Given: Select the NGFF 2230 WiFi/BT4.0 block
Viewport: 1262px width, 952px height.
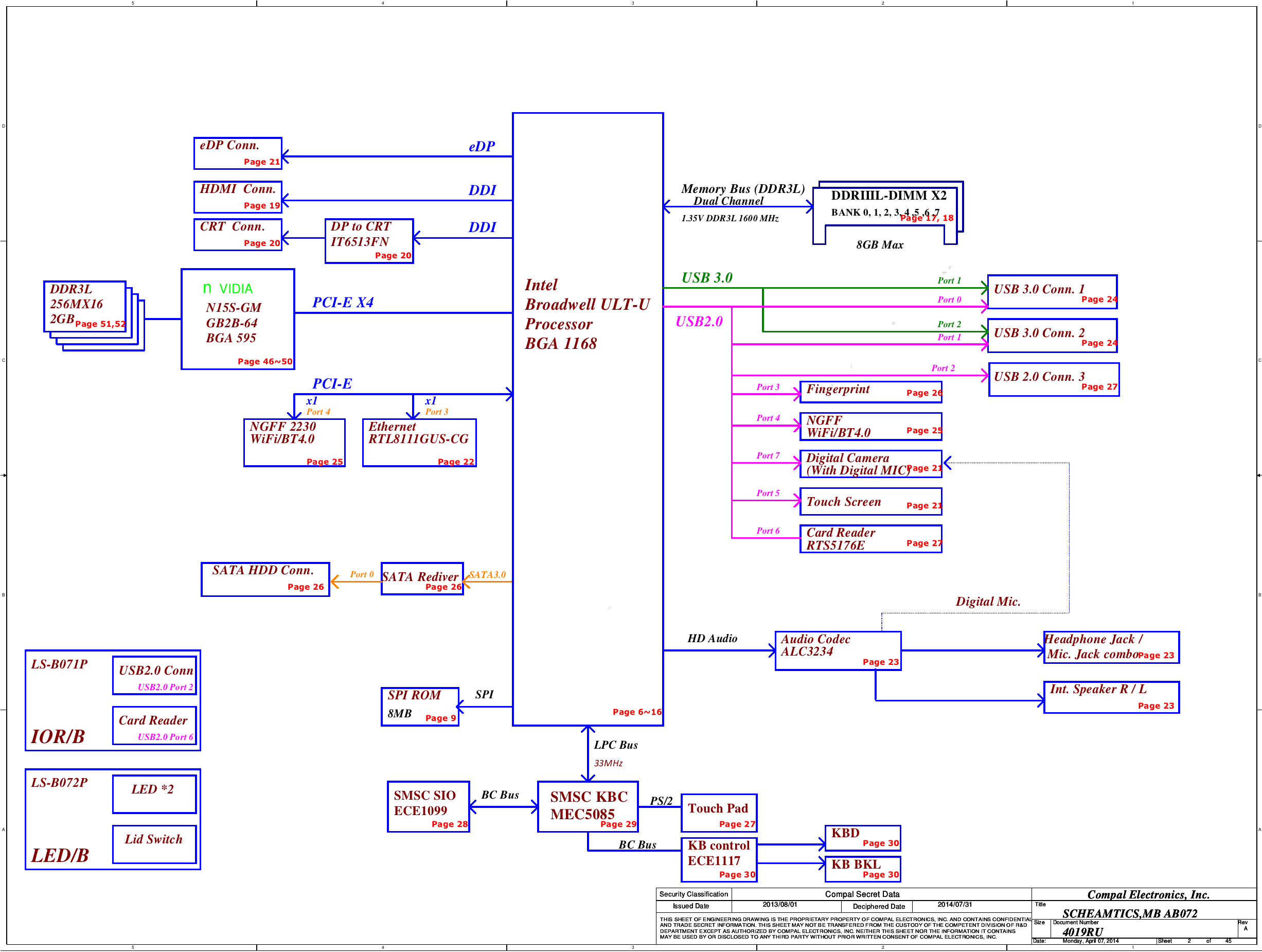Looking at the screenshot, I should [294, 443].
